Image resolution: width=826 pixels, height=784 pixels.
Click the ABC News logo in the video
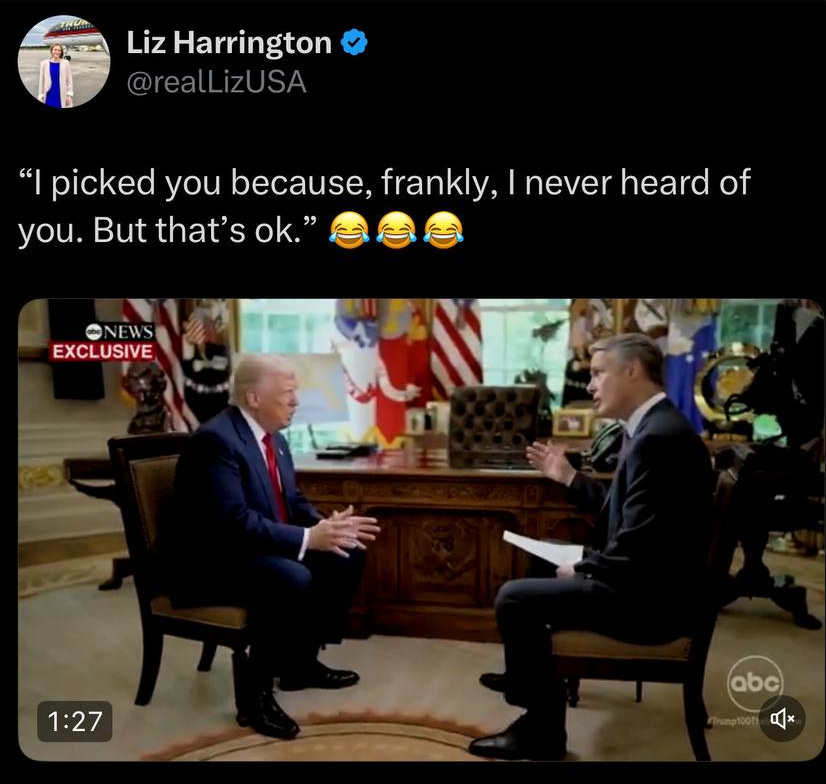(120, 332)
